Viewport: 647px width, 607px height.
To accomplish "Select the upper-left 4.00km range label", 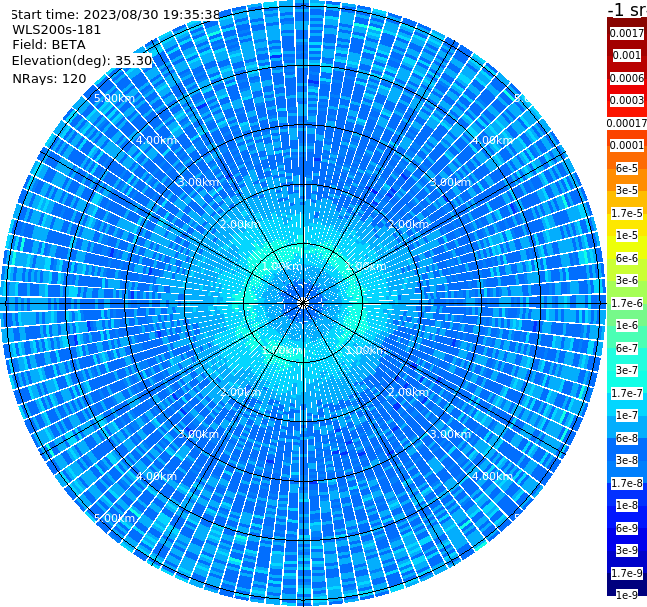I will (x=156, y=140).
